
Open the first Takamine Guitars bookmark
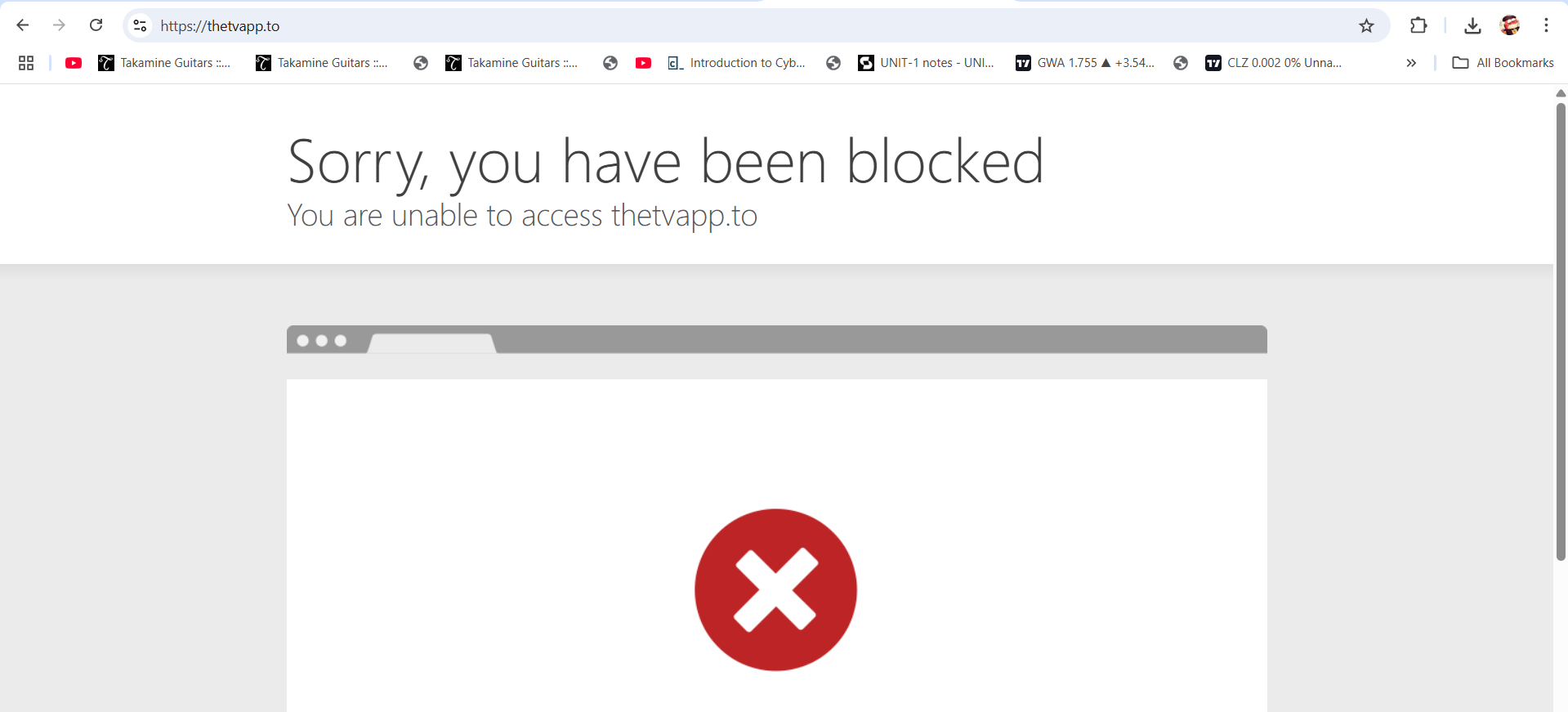tap(164, 63)
